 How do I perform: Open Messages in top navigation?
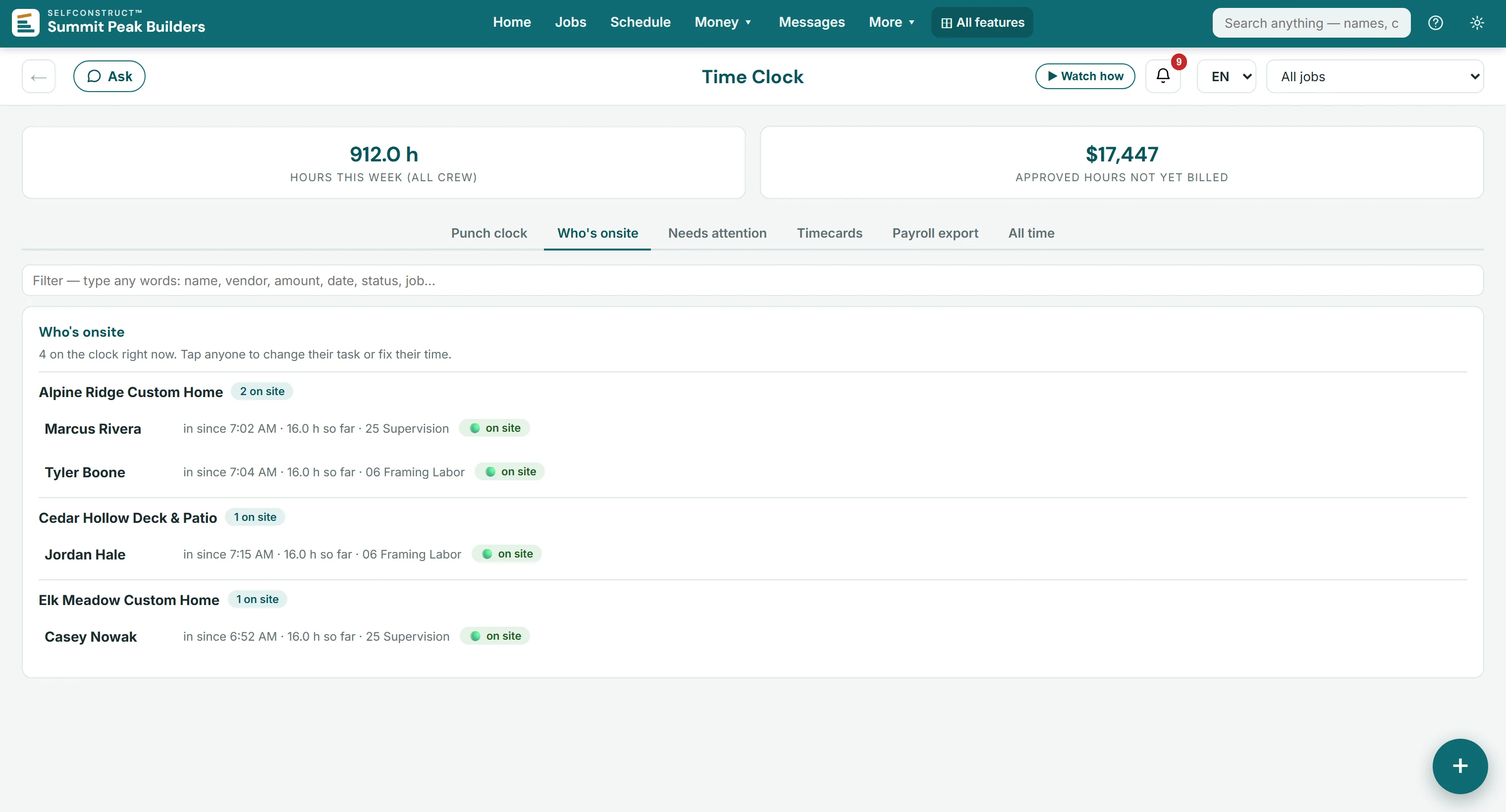coord(811,22)
